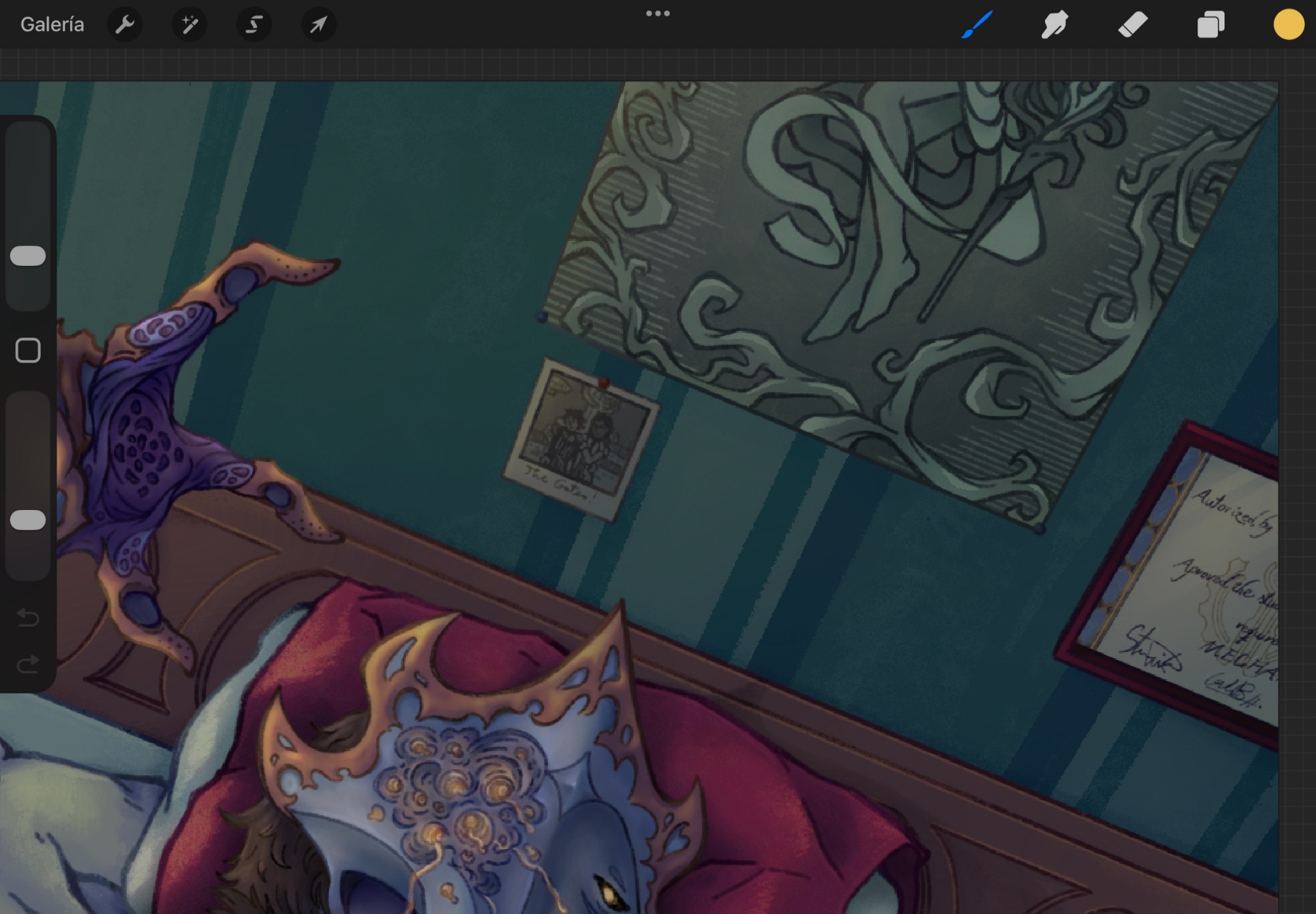Screen dimensions: 1316x914
Task: Activate the Selection S-shaped tool
Action: pos(254,25)
